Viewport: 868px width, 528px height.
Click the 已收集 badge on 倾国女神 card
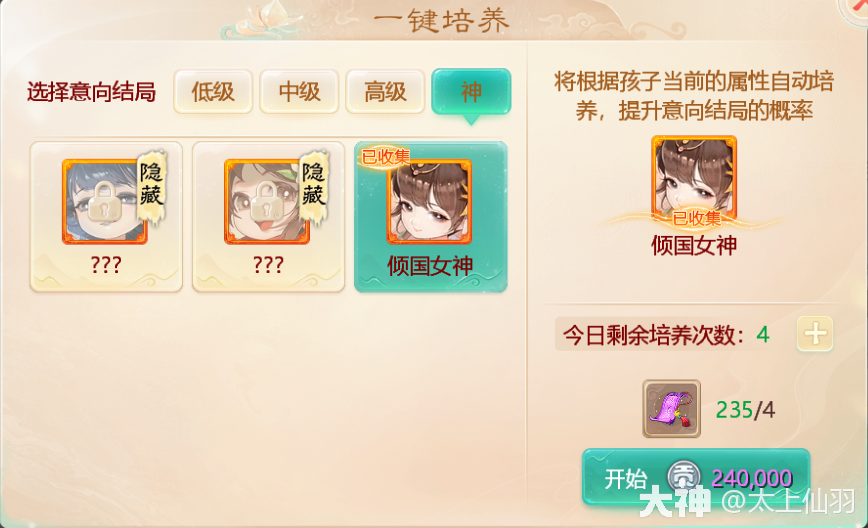coord(386,157)
